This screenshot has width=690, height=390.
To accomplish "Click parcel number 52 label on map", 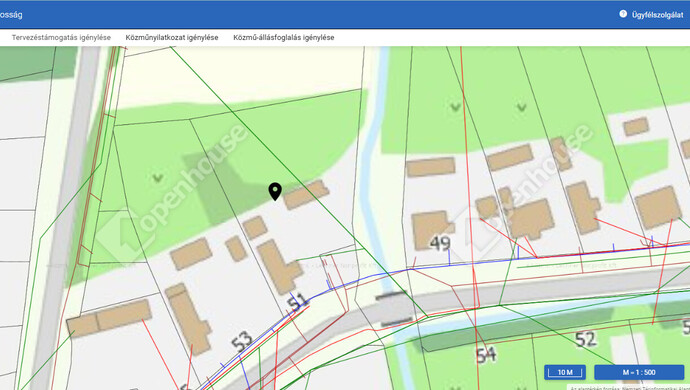I will click(586, 339).
